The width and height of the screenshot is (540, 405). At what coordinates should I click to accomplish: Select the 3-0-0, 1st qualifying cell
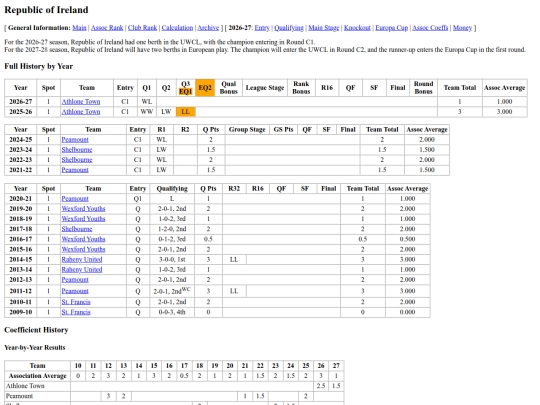172,259
